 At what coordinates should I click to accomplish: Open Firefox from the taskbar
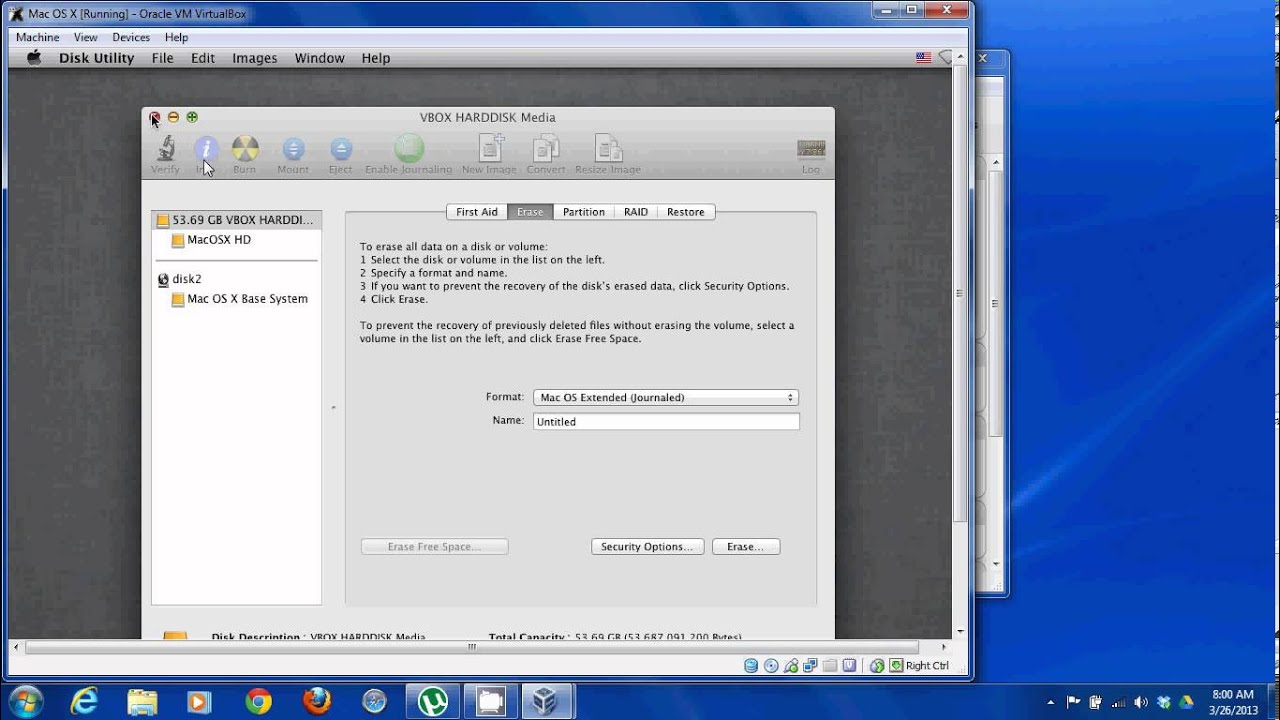pos(316,701)
